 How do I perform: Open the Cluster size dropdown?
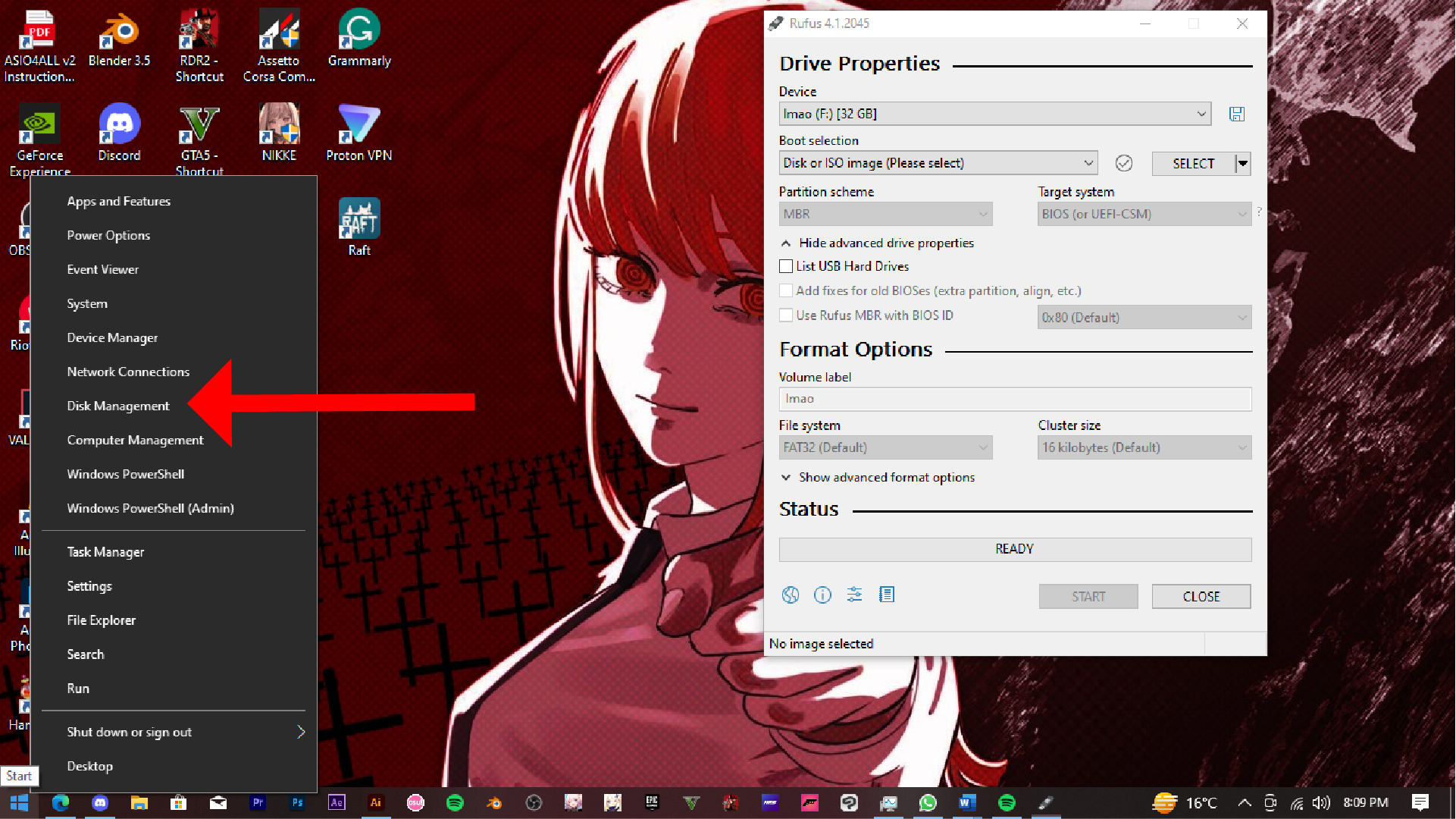coord(1144,447)
